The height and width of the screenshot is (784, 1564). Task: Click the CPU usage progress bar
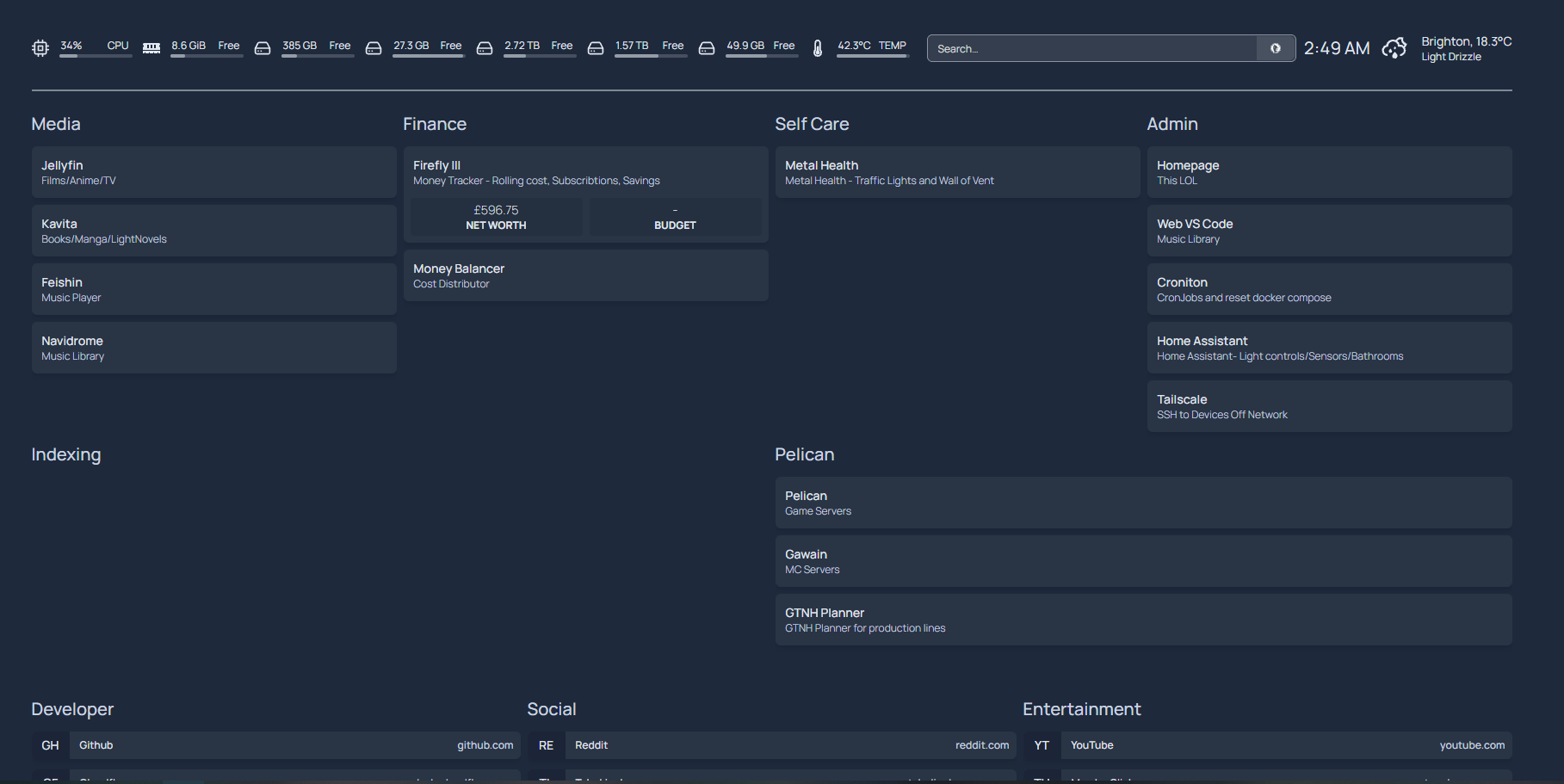click(x=96, y=56)
